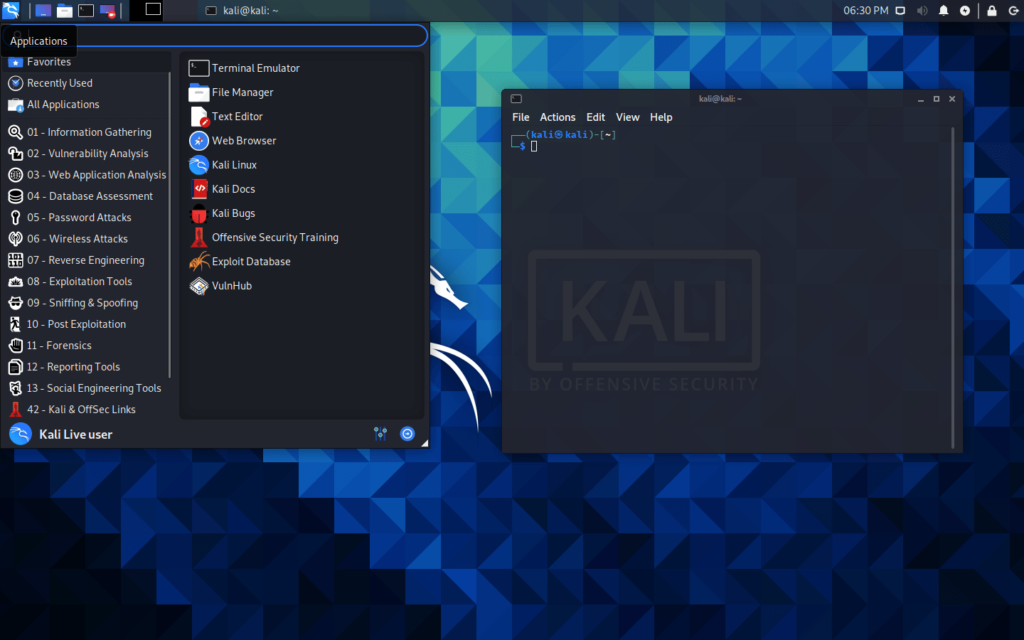Launch the Terminal Emulator
The width and height of the screenshot is (1024, 640).
click(252, 68)
